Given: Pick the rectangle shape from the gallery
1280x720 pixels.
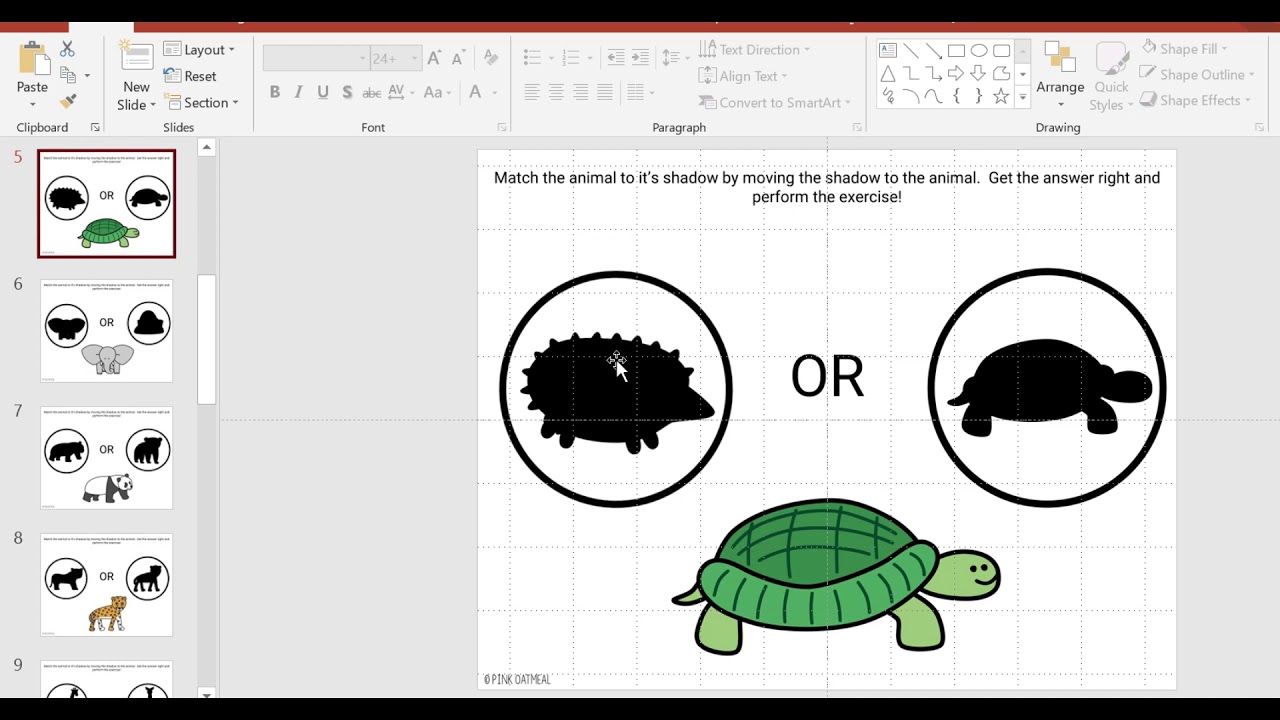Looking at the screenshot, I should click(956, 50).
